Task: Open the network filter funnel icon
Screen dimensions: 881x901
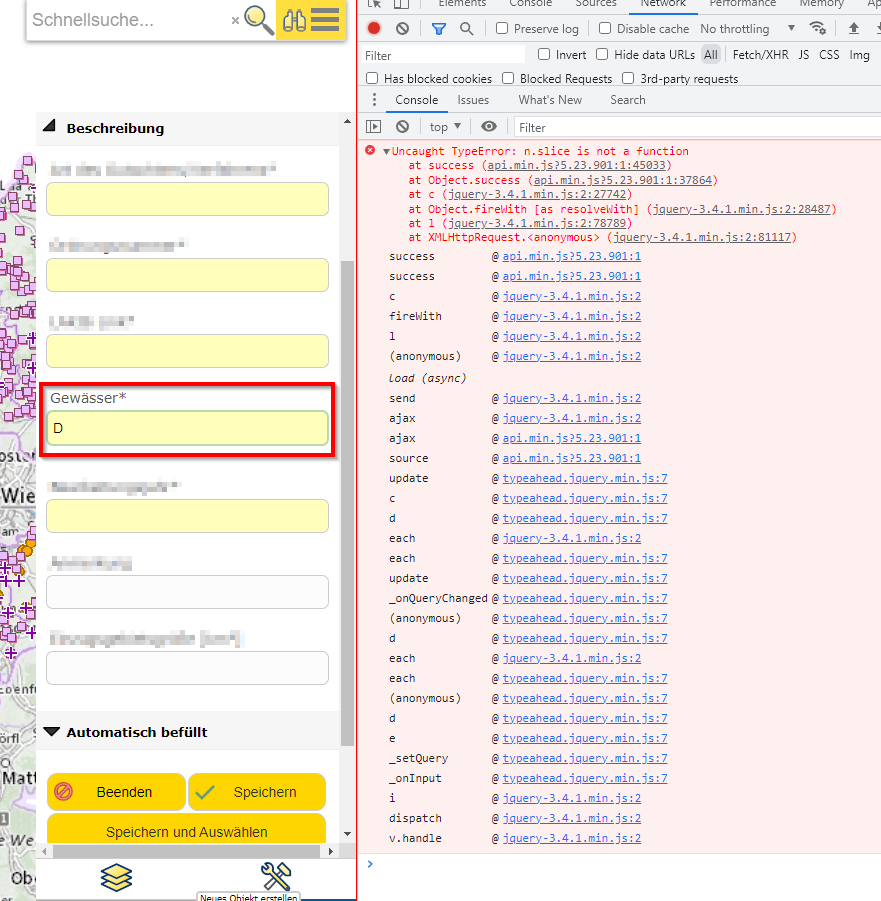Action: pyautogui.click(x=439, y=28)
